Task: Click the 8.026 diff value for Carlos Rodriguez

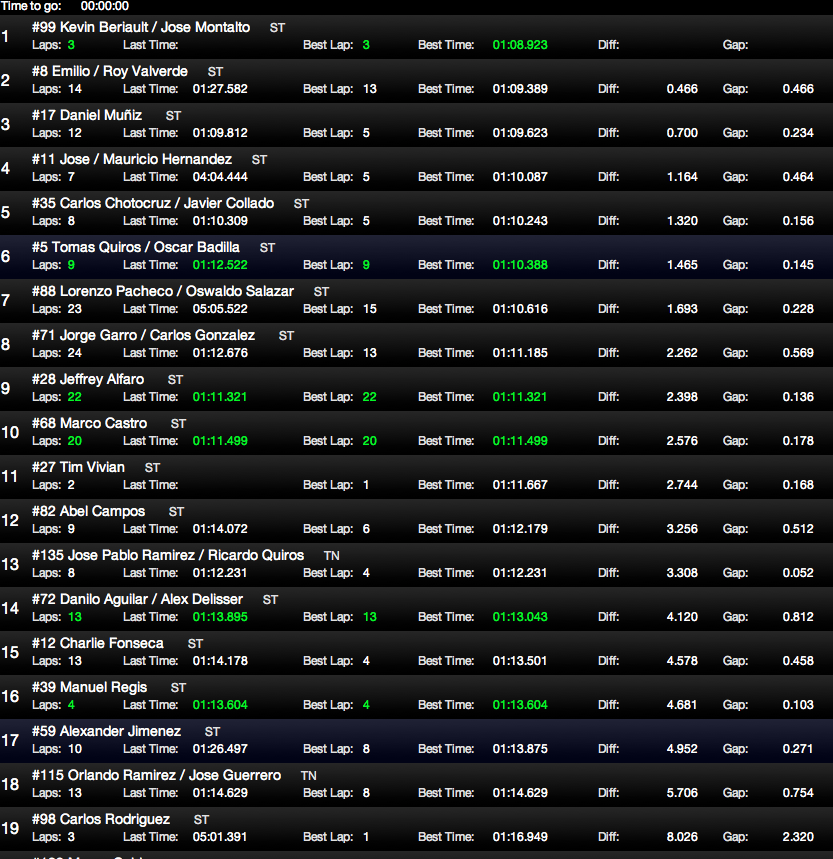Action: pyautogui.click(x=682, y=837)
